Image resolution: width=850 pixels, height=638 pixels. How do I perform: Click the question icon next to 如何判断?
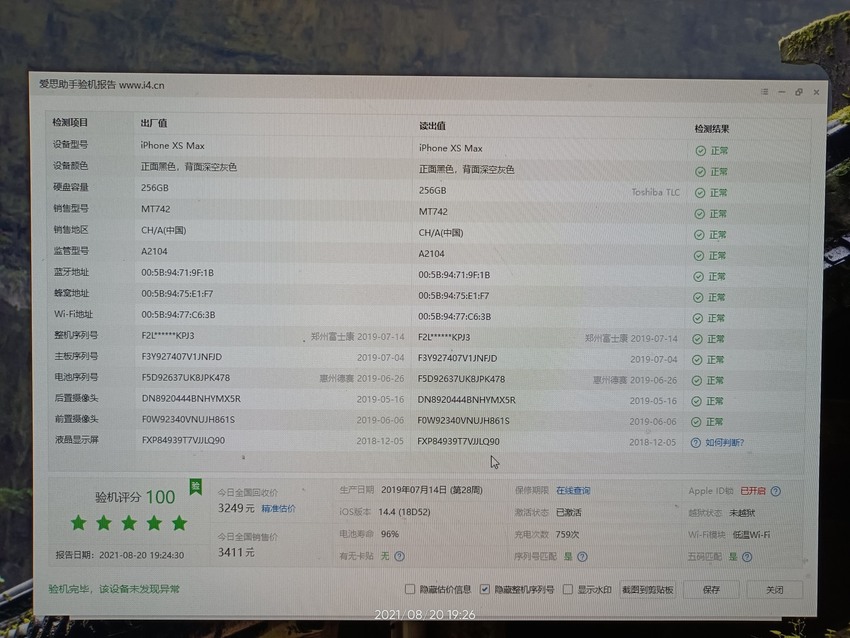click(x=696, y=443)
